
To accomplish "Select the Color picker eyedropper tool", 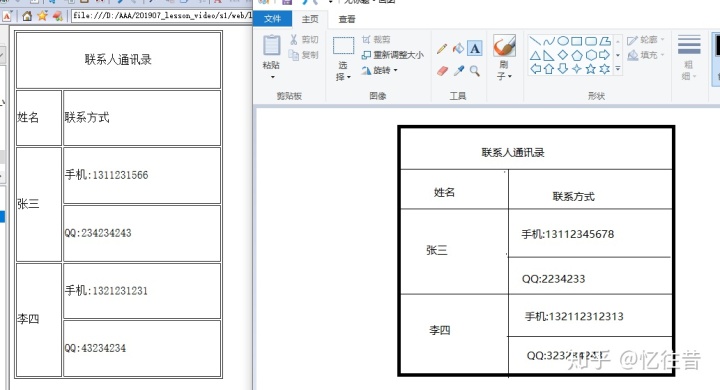I will point(459,71).
